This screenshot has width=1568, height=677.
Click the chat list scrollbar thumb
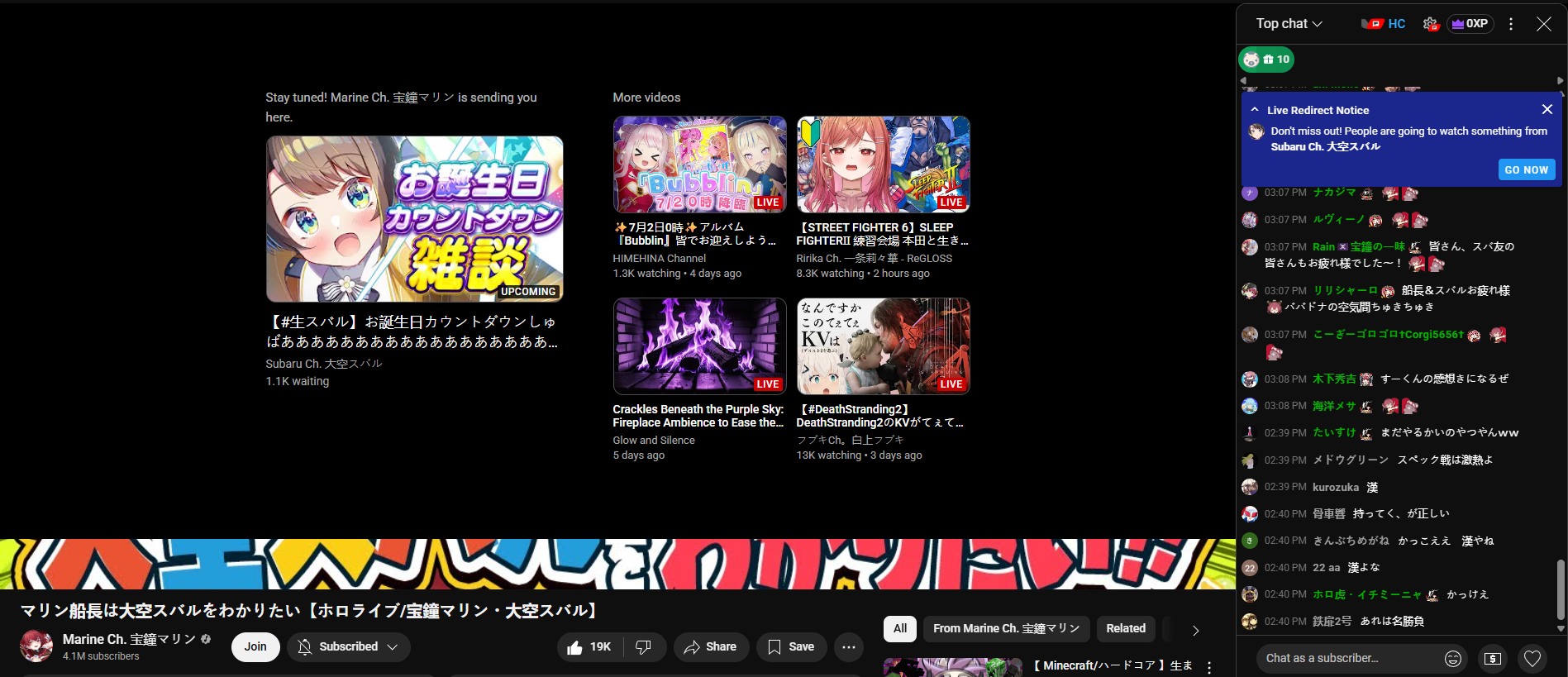[1561, 589]
